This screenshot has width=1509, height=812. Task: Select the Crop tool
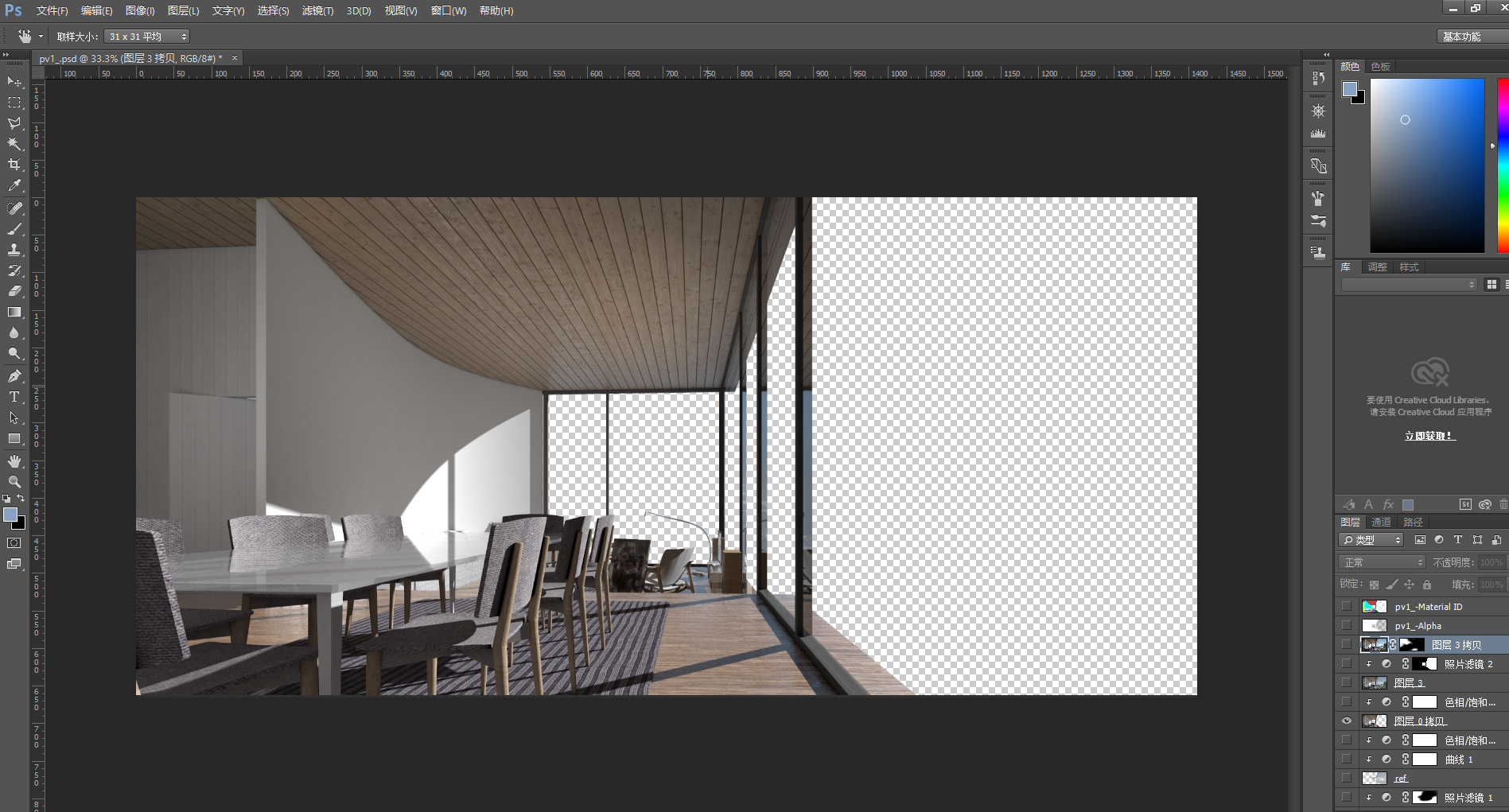[14, 165]
